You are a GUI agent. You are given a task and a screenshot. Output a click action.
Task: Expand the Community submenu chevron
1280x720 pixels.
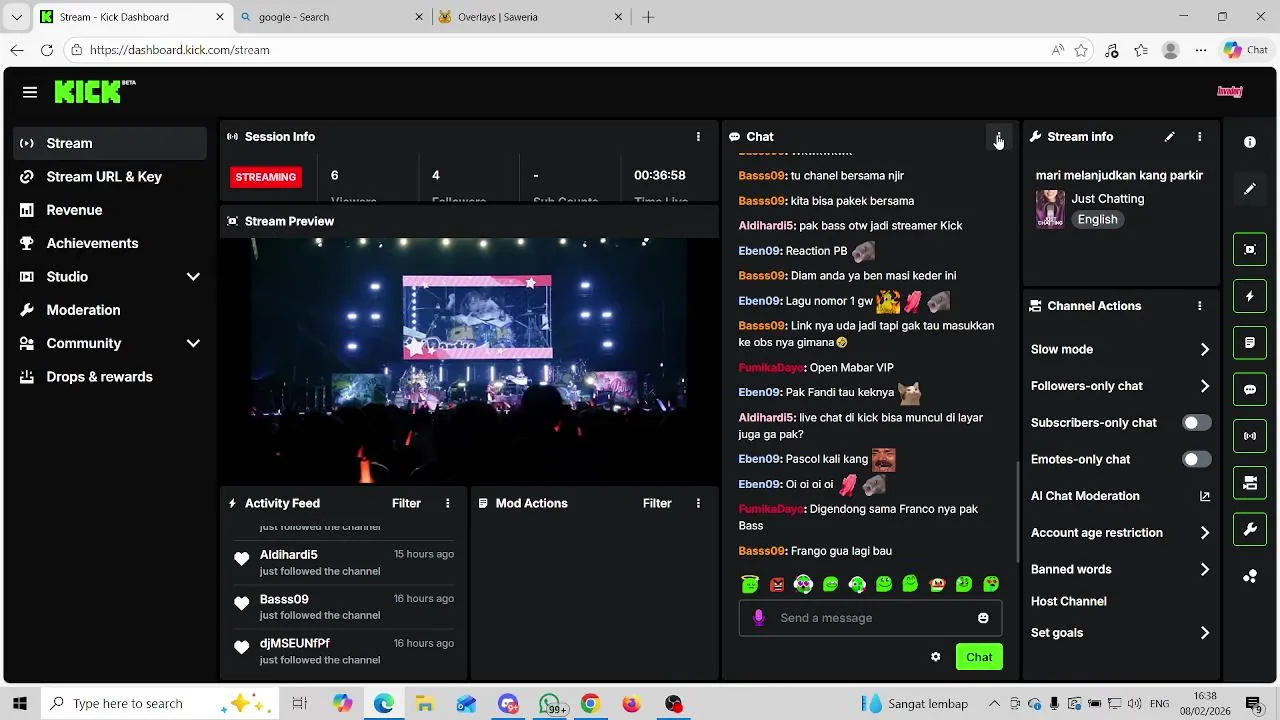pyautogui.click(x=193, y=343)
